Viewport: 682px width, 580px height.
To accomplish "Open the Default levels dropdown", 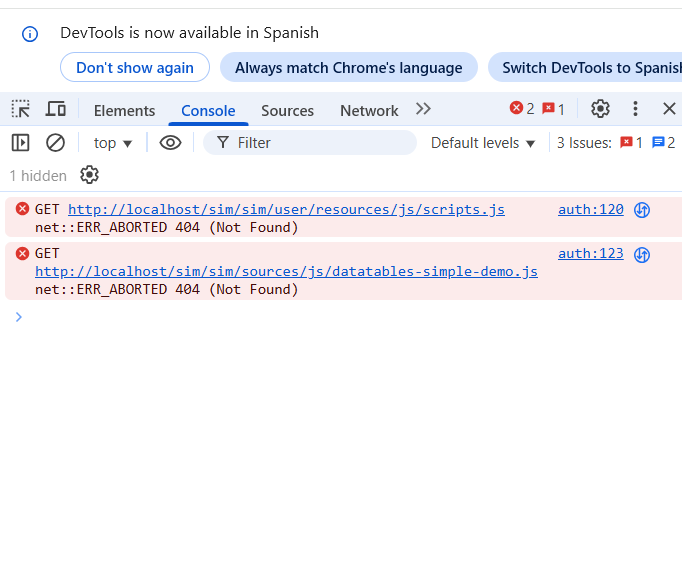I will pos(483,143).
